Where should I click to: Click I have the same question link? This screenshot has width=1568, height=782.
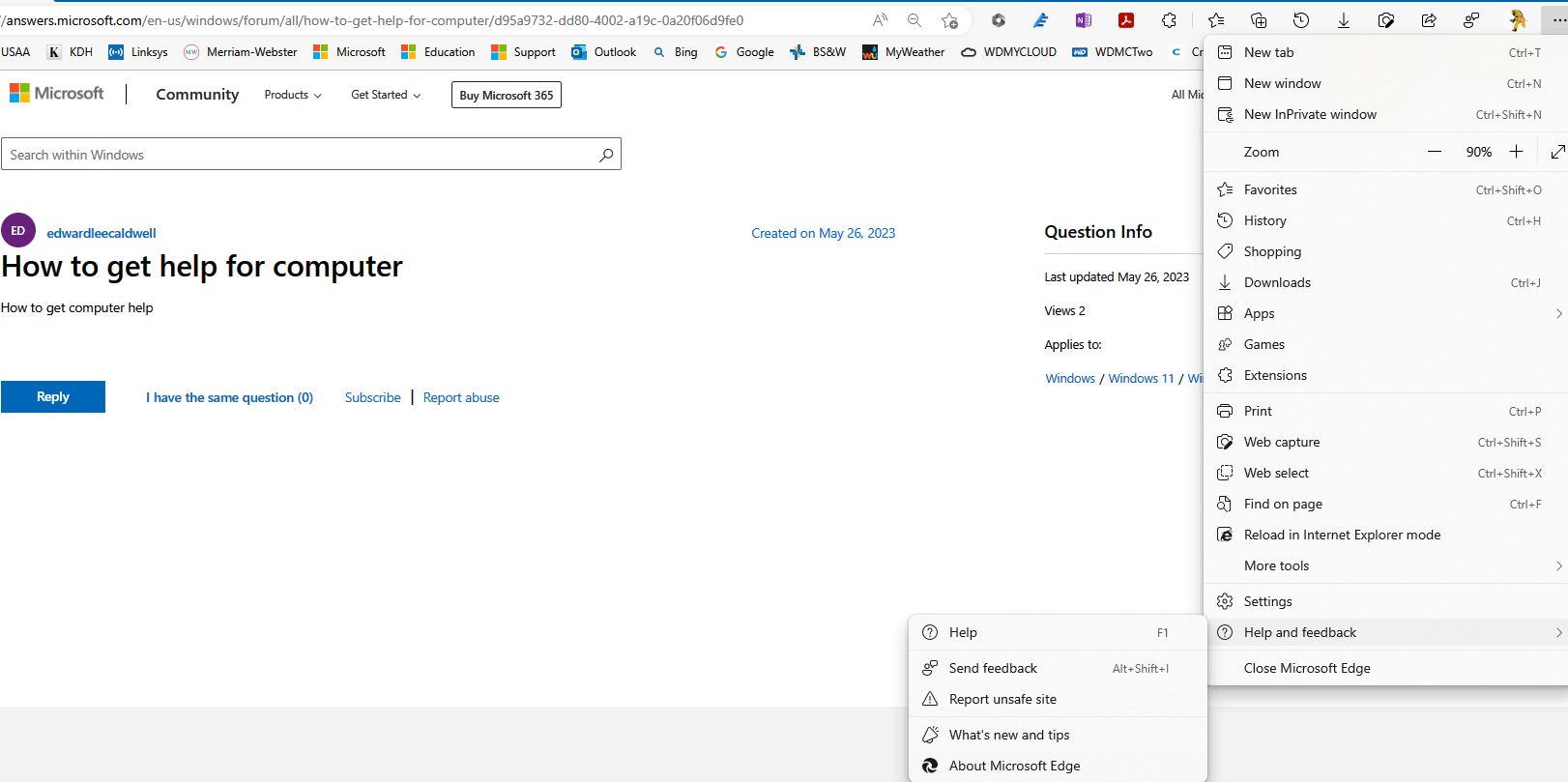[230, 397]
